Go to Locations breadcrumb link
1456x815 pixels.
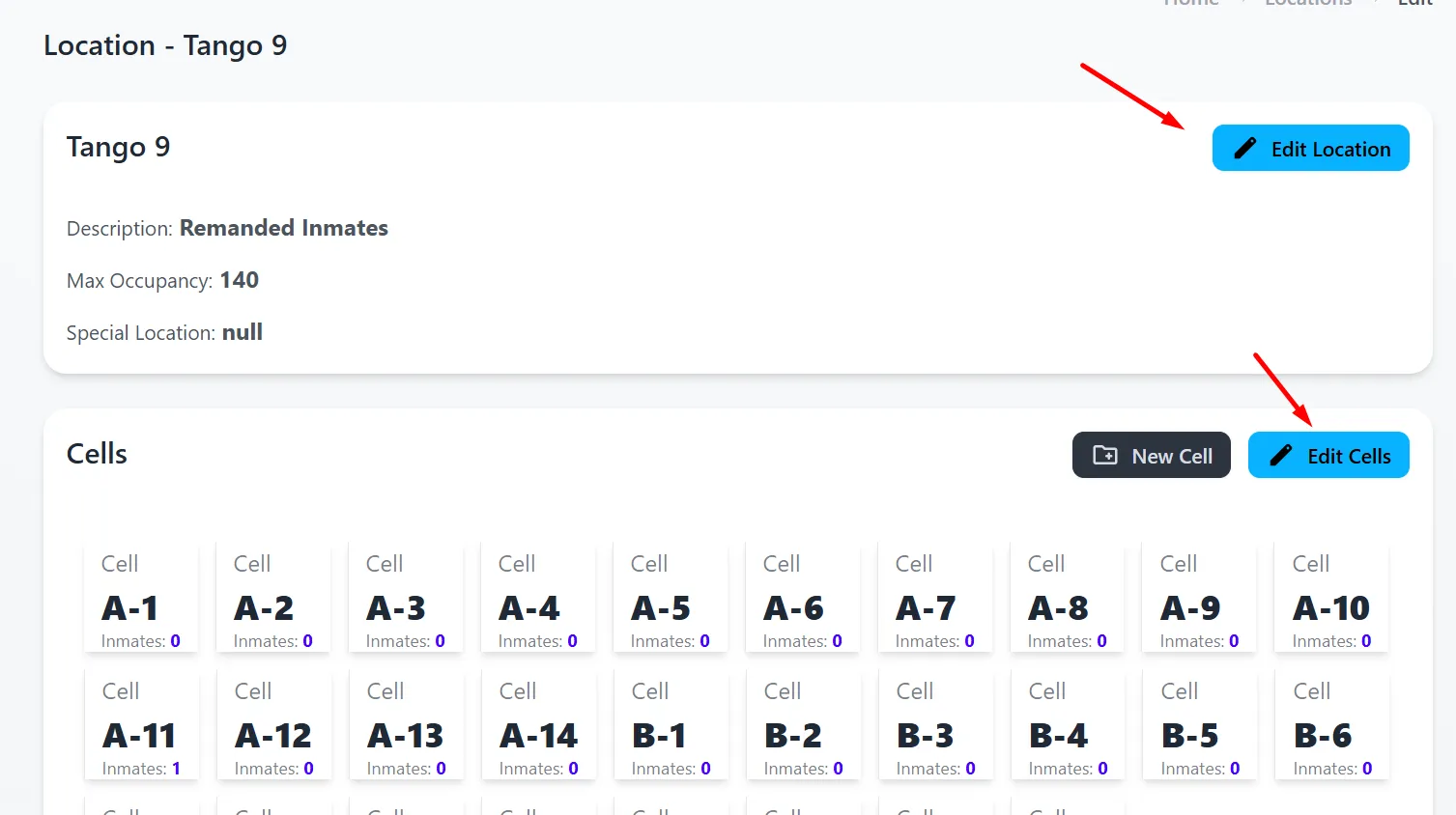[x=1308, y=4]
